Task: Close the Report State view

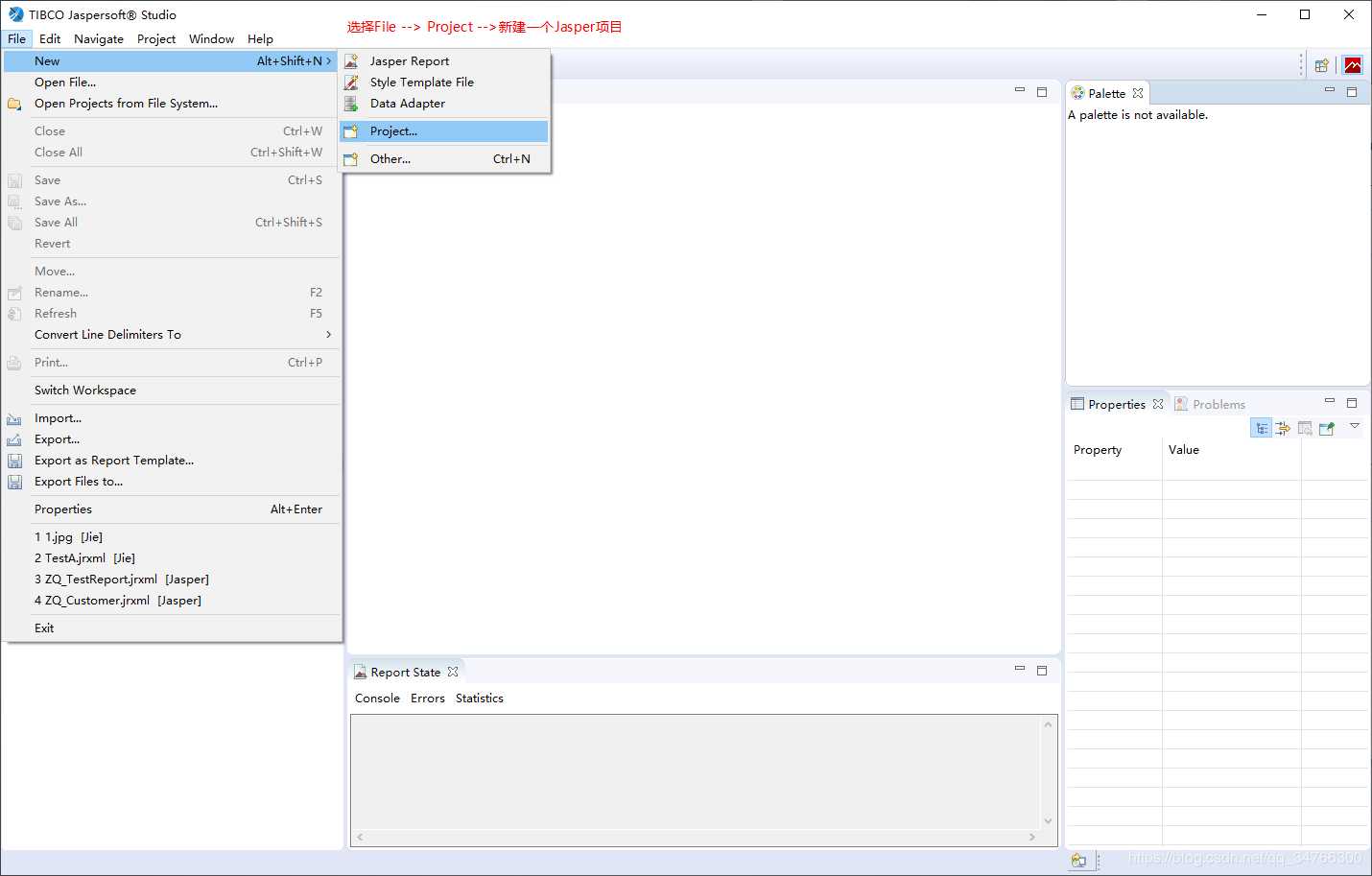Action: pyautogui.click(x=453, y=672)
